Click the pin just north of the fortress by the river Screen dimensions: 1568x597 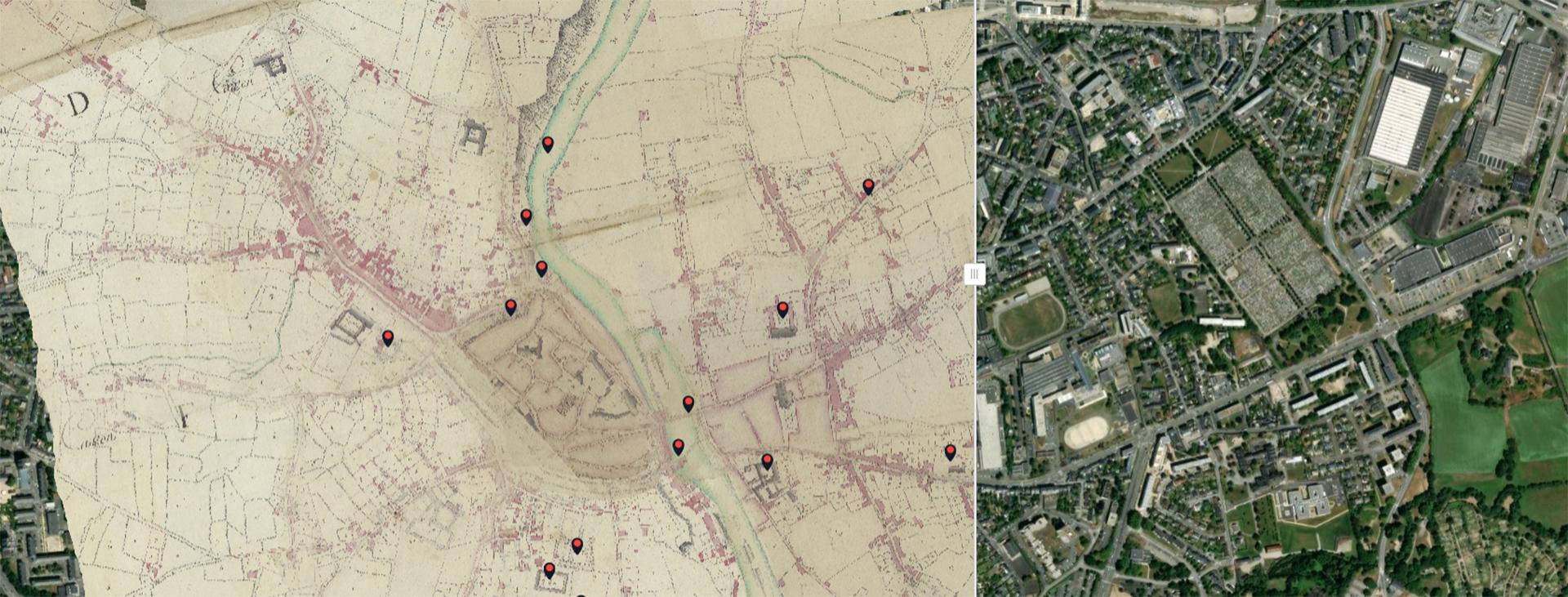click(x=541, y=269)
